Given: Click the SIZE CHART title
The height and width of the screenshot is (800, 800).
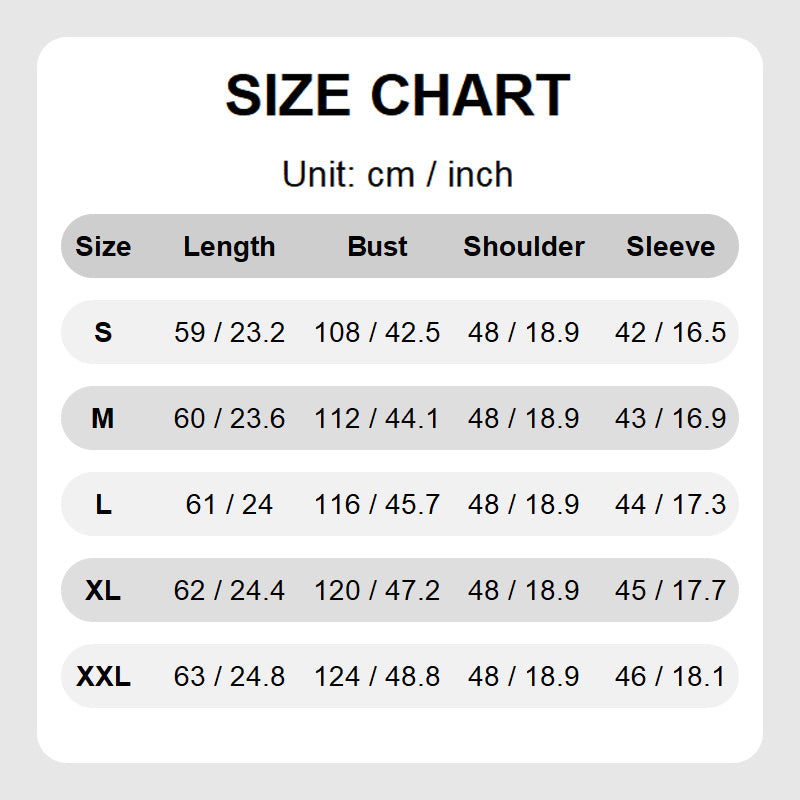Looking at the screenshot, I should coord(398,96).
